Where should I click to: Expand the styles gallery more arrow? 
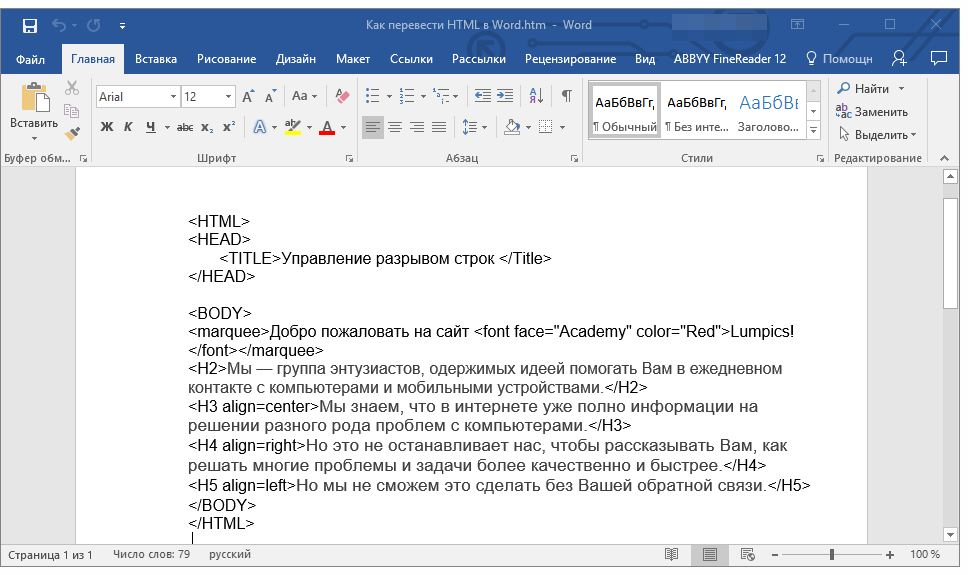pos(814,131)
